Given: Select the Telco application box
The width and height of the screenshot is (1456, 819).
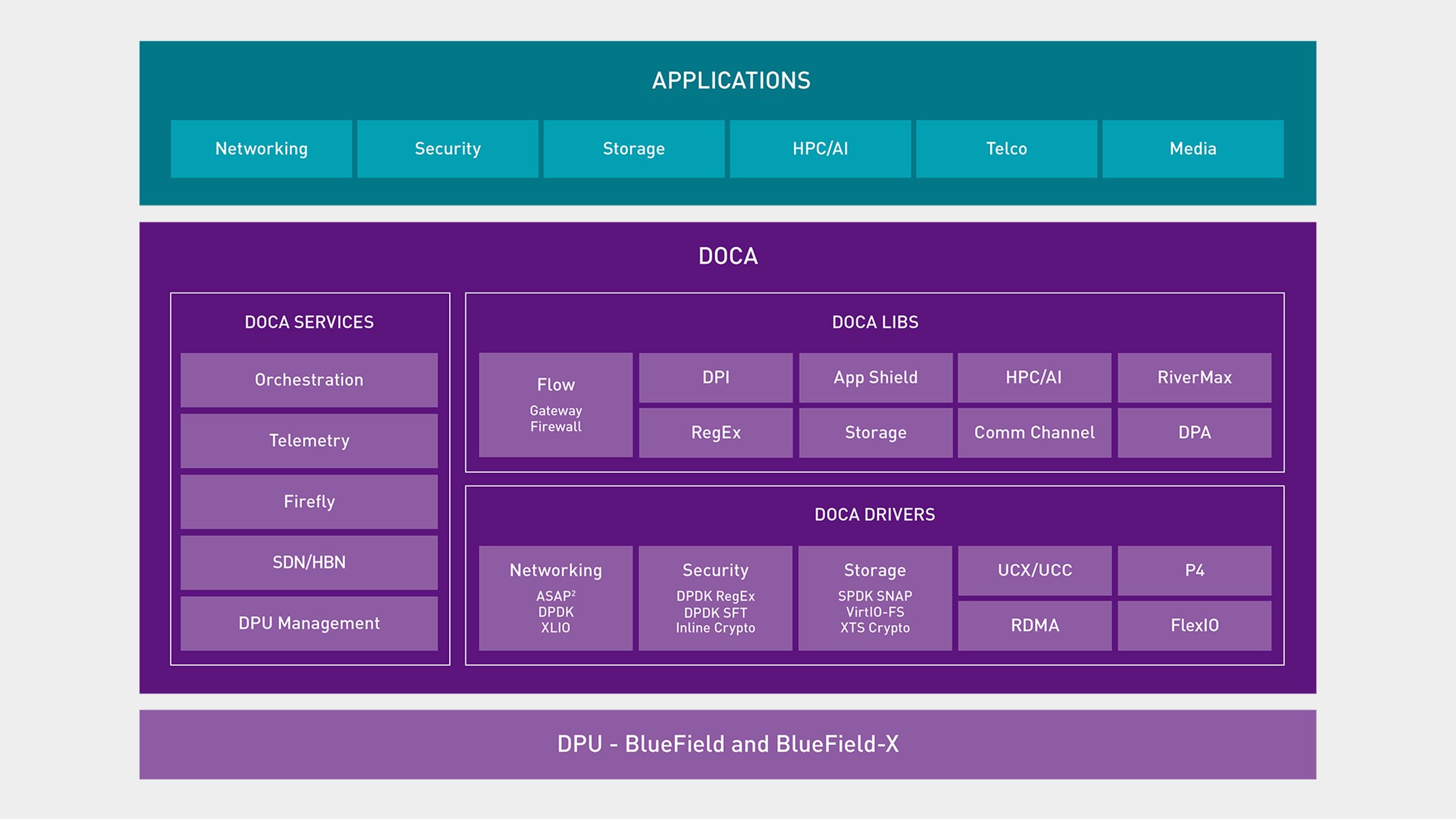Looking at the screenshot, I should [x=1006, y=149].
